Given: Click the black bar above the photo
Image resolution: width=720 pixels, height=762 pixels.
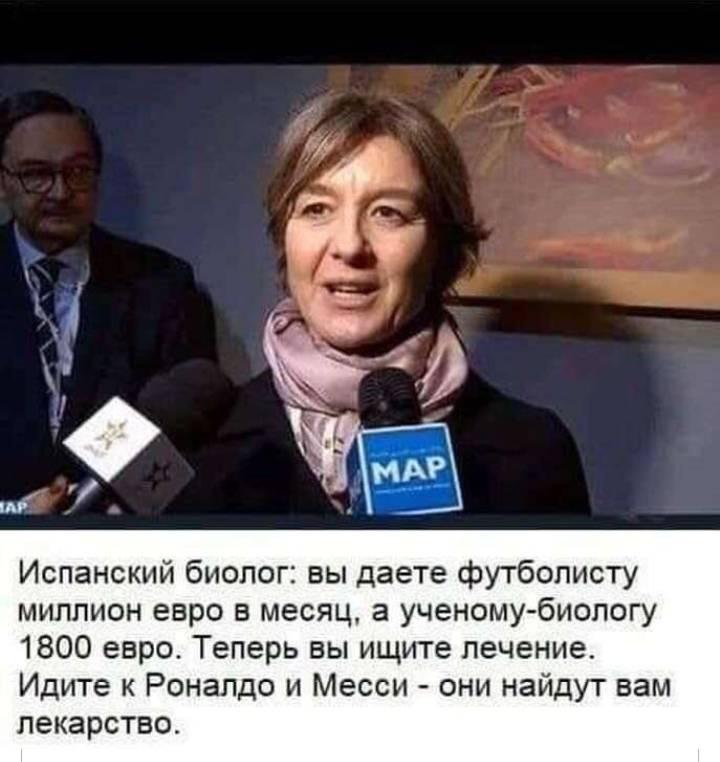Looking at the screenshot, I should pos(360,31).
